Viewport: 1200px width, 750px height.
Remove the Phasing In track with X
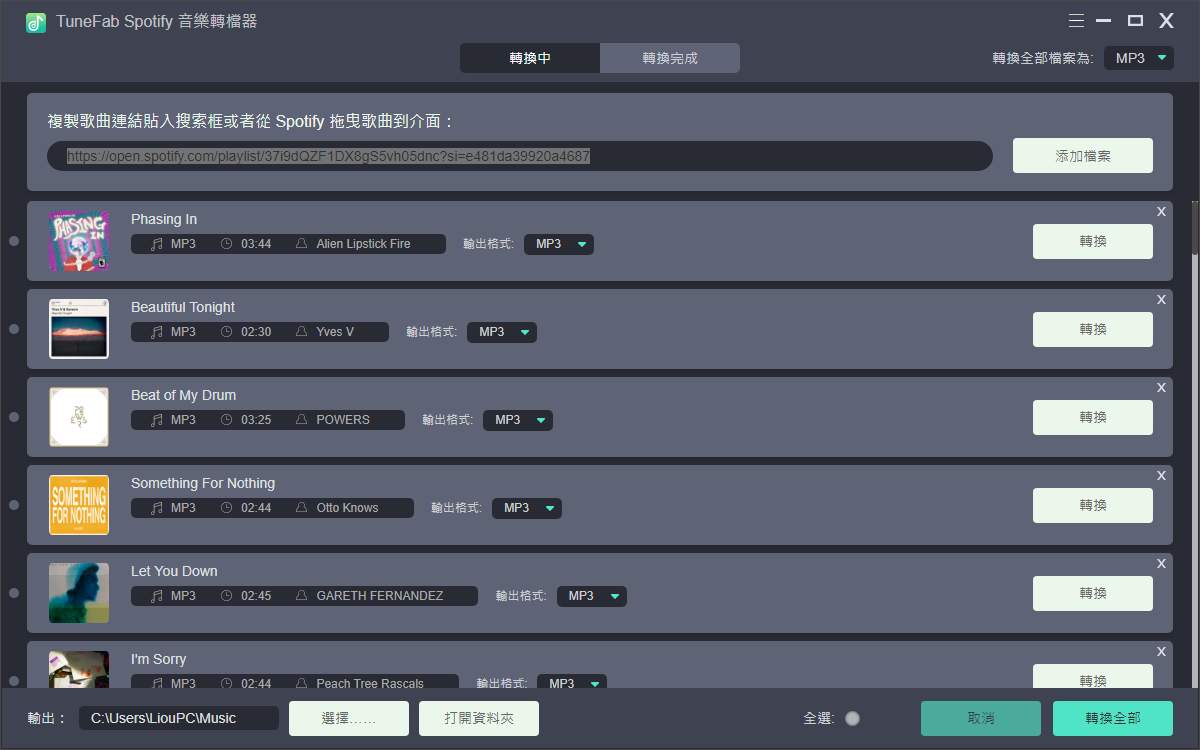[1161, 212]
